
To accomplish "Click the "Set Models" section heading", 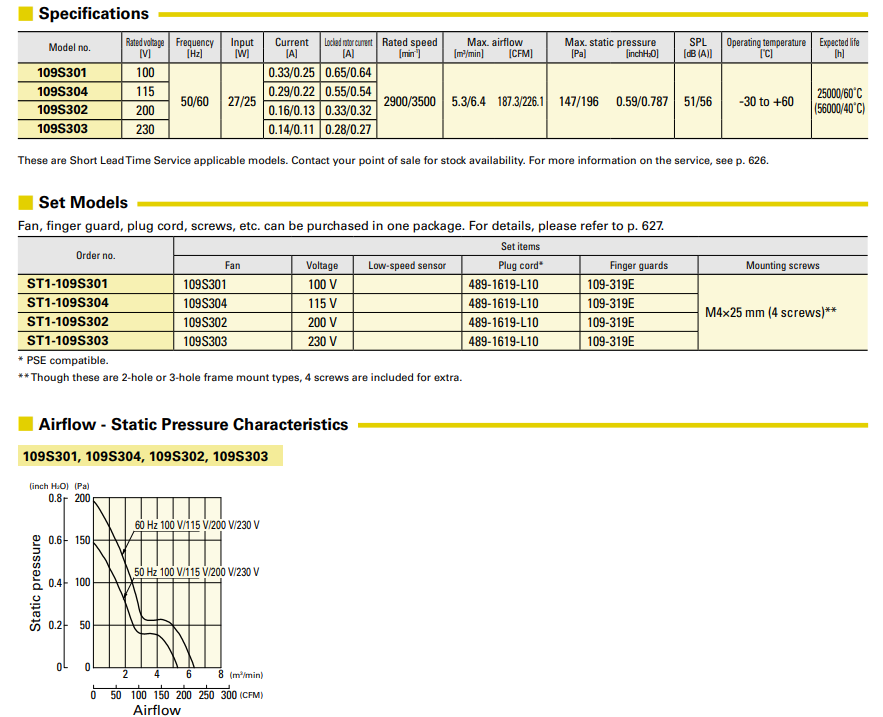I will [83, 203].
